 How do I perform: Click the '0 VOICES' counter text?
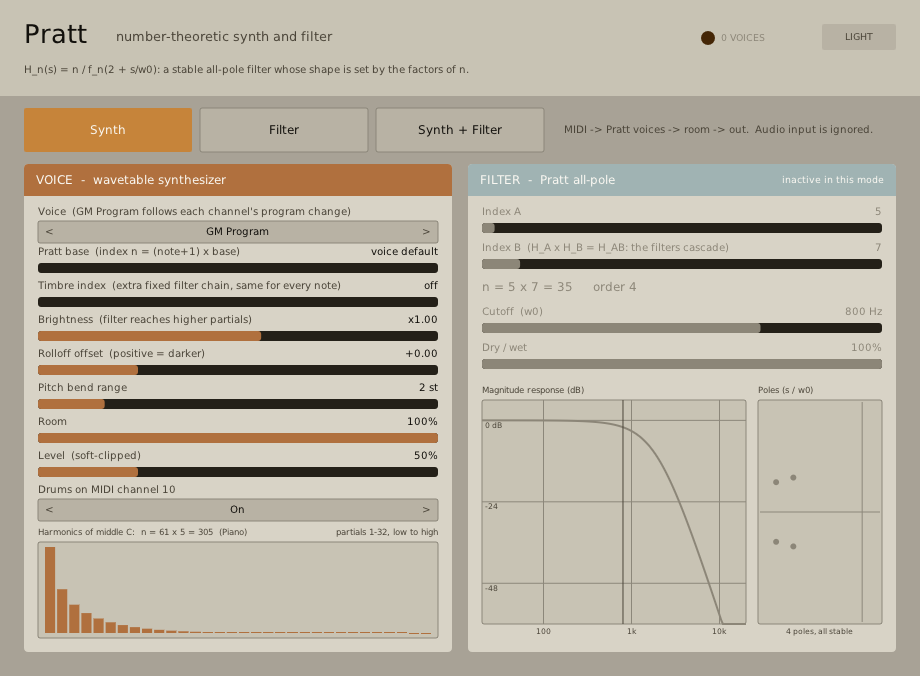[743, 38]
